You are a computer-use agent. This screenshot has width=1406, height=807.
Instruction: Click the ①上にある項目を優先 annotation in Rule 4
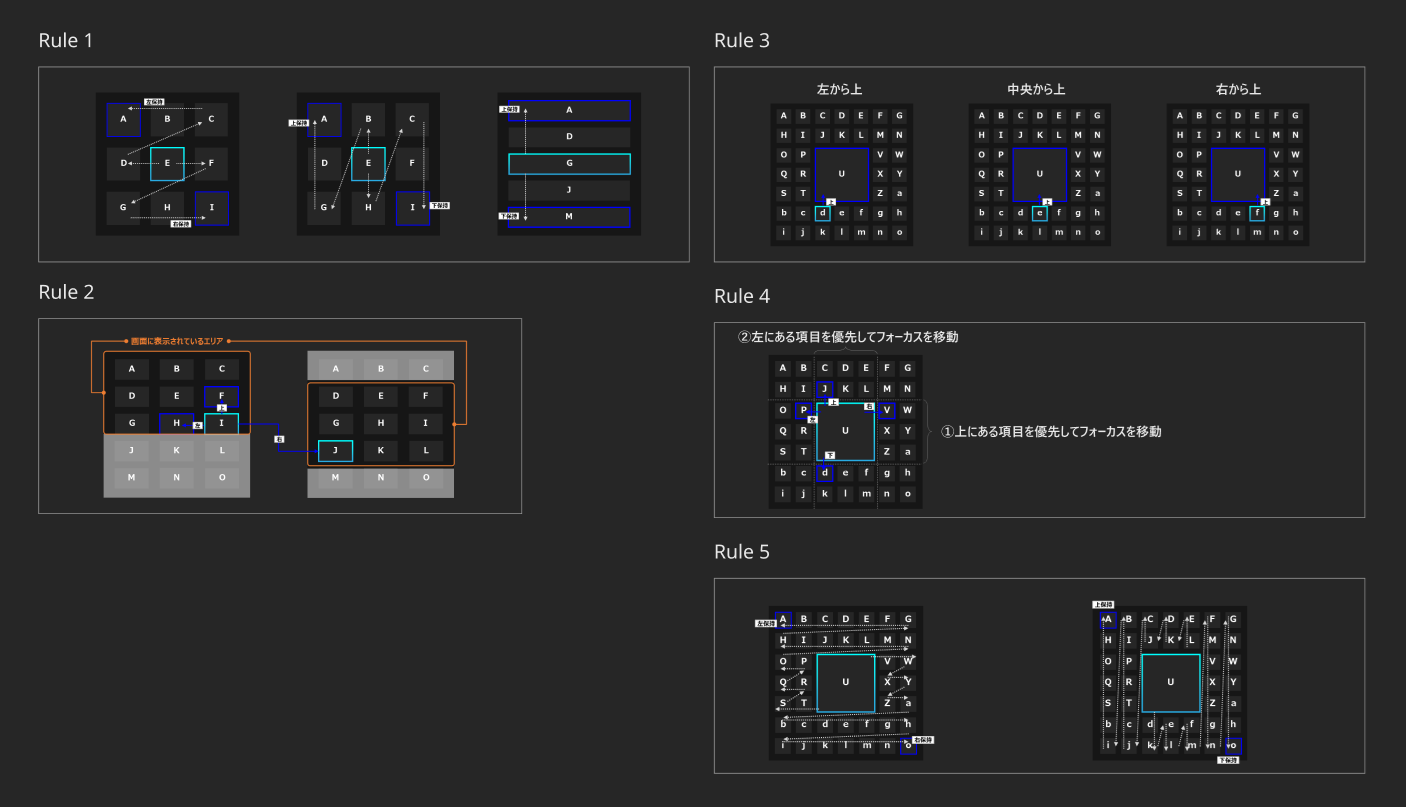coord(1051,432)
